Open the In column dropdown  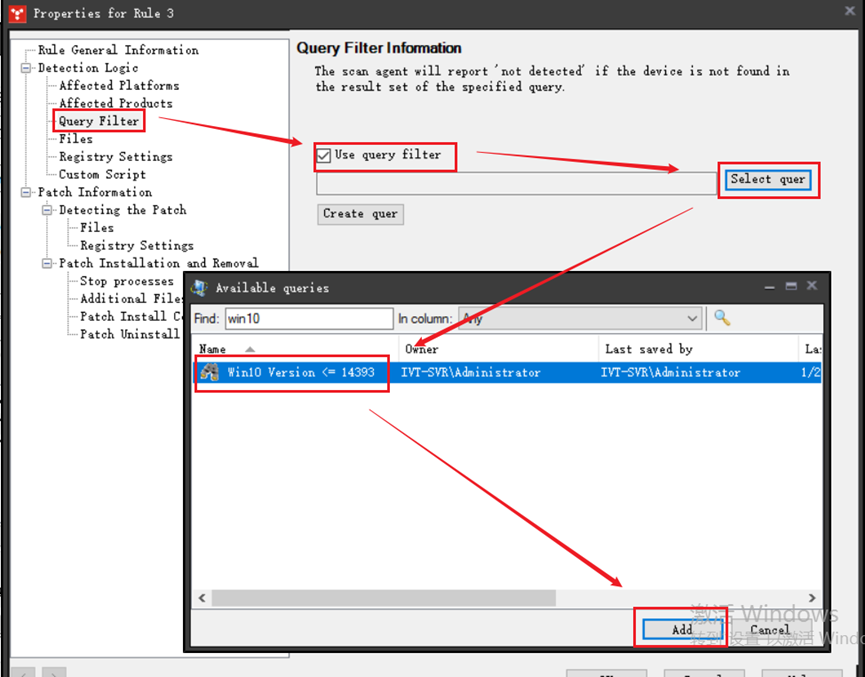(692, 319)
